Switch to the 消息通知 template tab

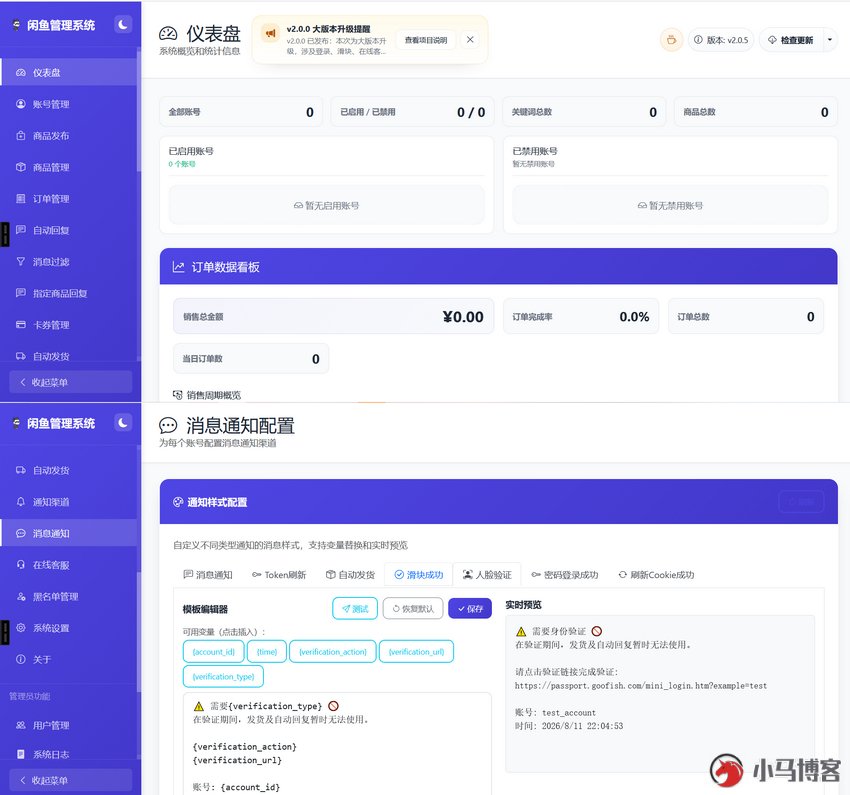[208, 574]
